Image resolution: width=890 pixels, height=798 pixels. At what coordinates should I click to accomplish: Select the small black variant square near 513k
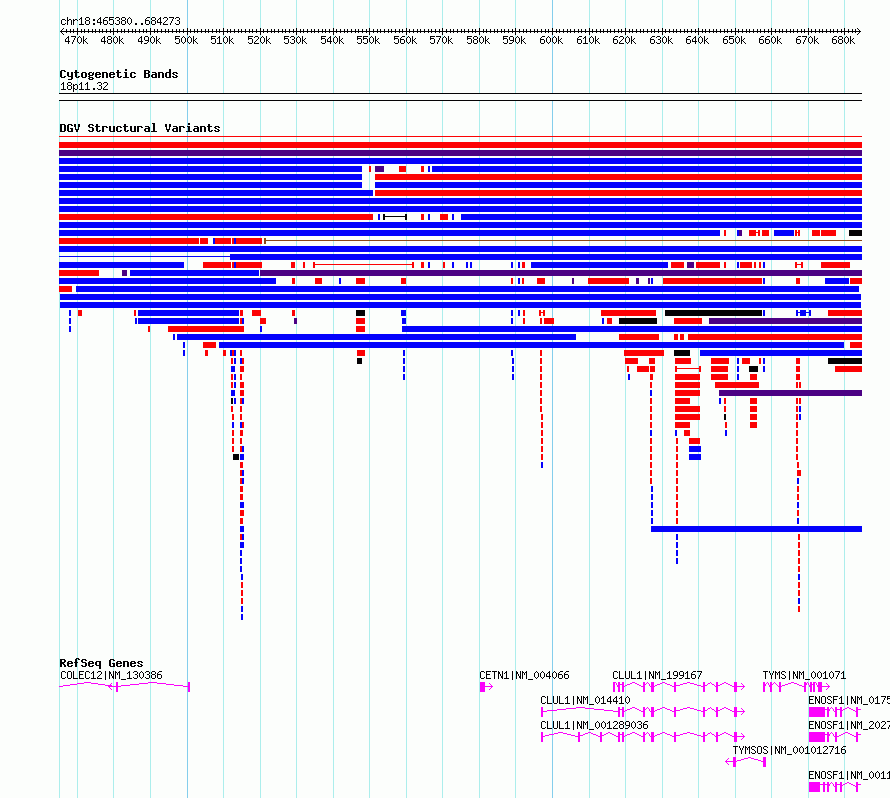[x=236, y=457]
